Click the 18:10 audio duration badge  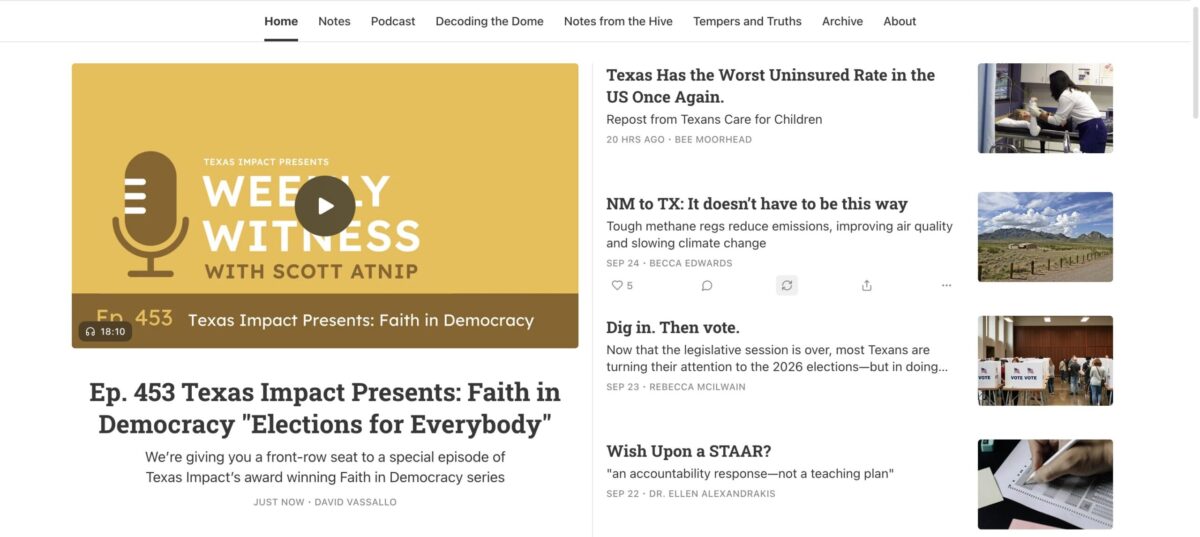click(x=105, y=331)
